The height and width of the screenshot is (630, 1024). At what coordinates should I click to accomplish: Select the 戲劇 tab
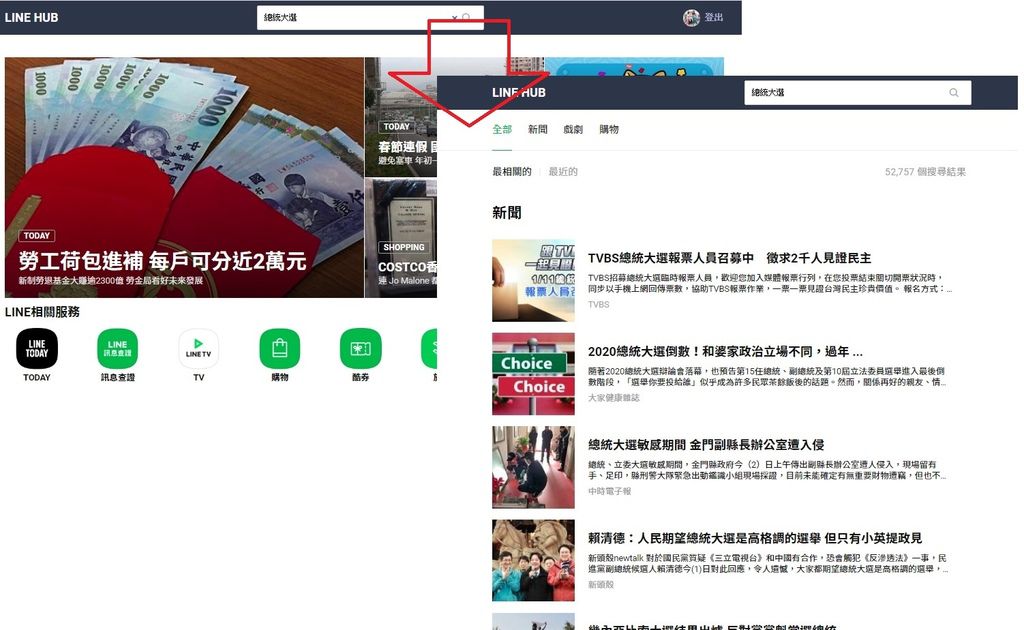point(573,129)
